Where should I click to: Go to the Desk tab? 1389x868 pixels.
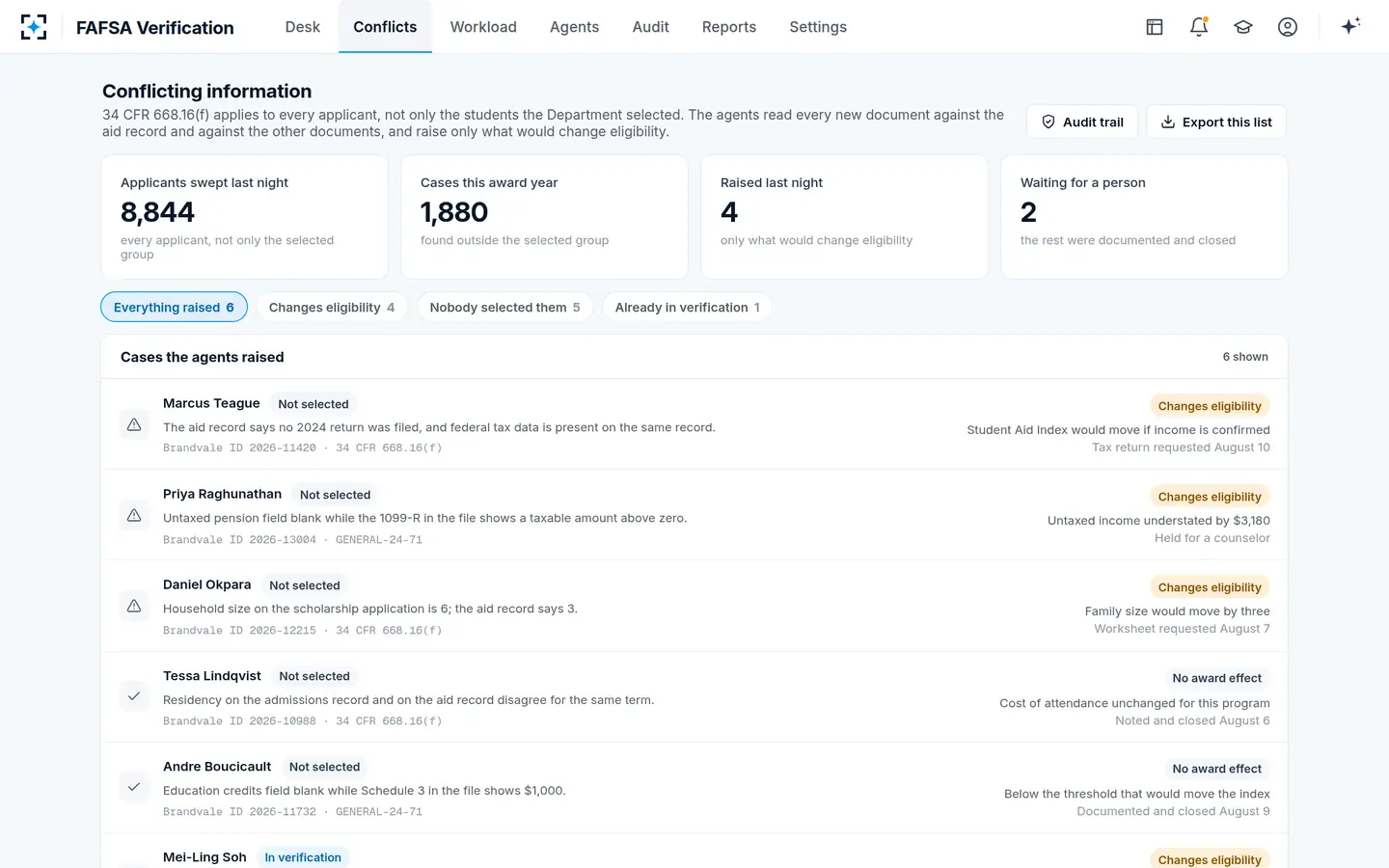point(302,27)
